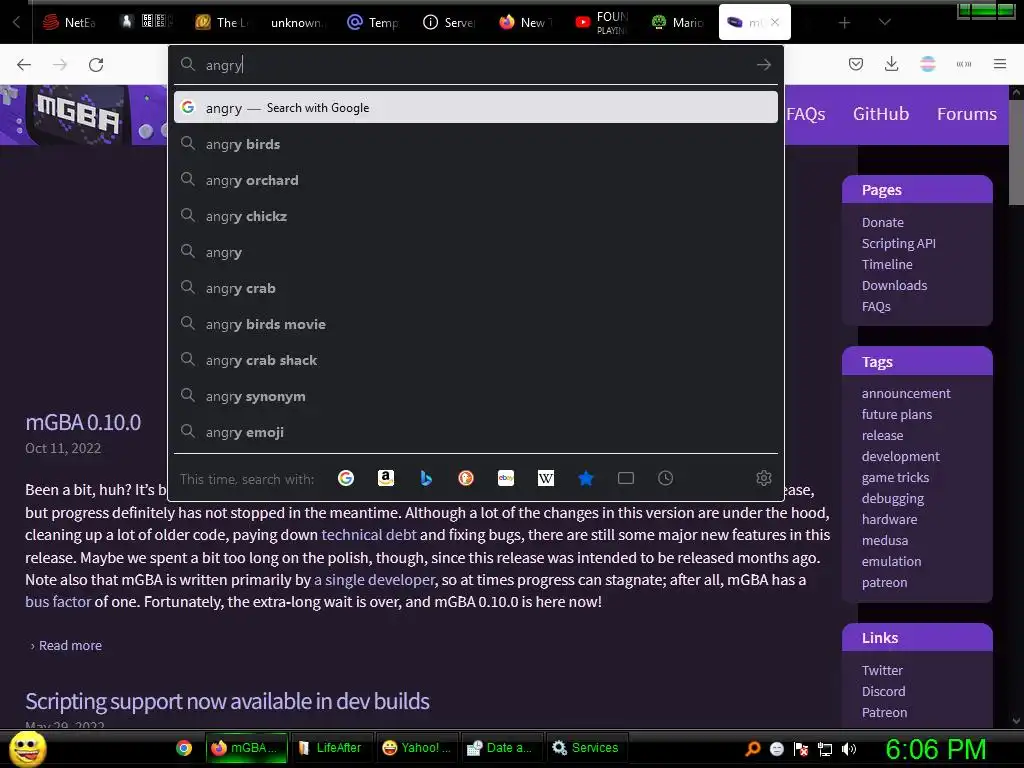The width and height of the screenshot is (1024, 768).
Task: Open the hamburger application menu
Action: pos(999,64)
